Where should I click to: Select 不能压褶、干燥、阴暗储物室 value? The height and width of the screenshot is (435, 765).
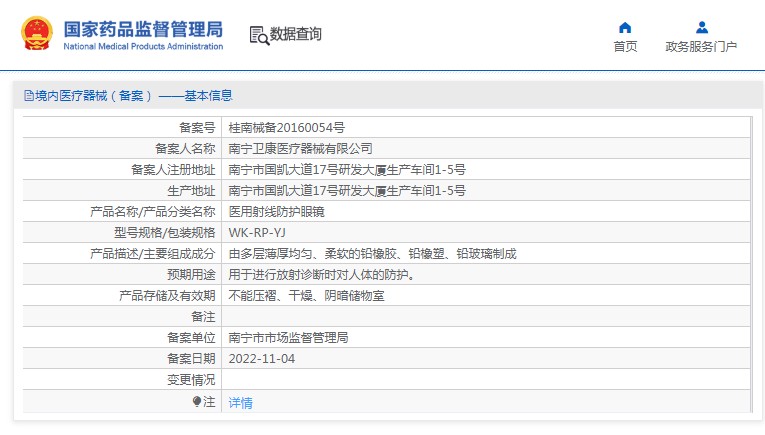(306, 296)
